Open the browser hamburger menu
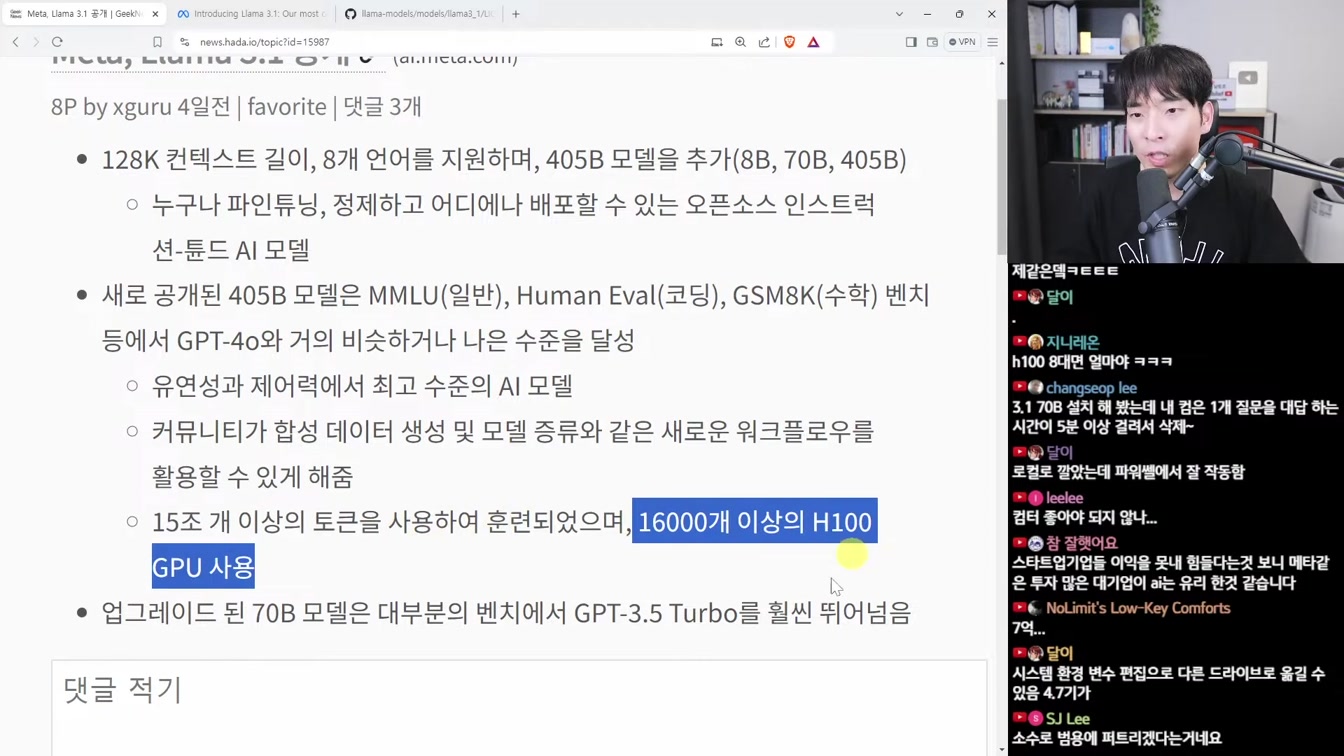Image resolution: width=1344 pixels, height=756 pixels. tap(993, 42)
